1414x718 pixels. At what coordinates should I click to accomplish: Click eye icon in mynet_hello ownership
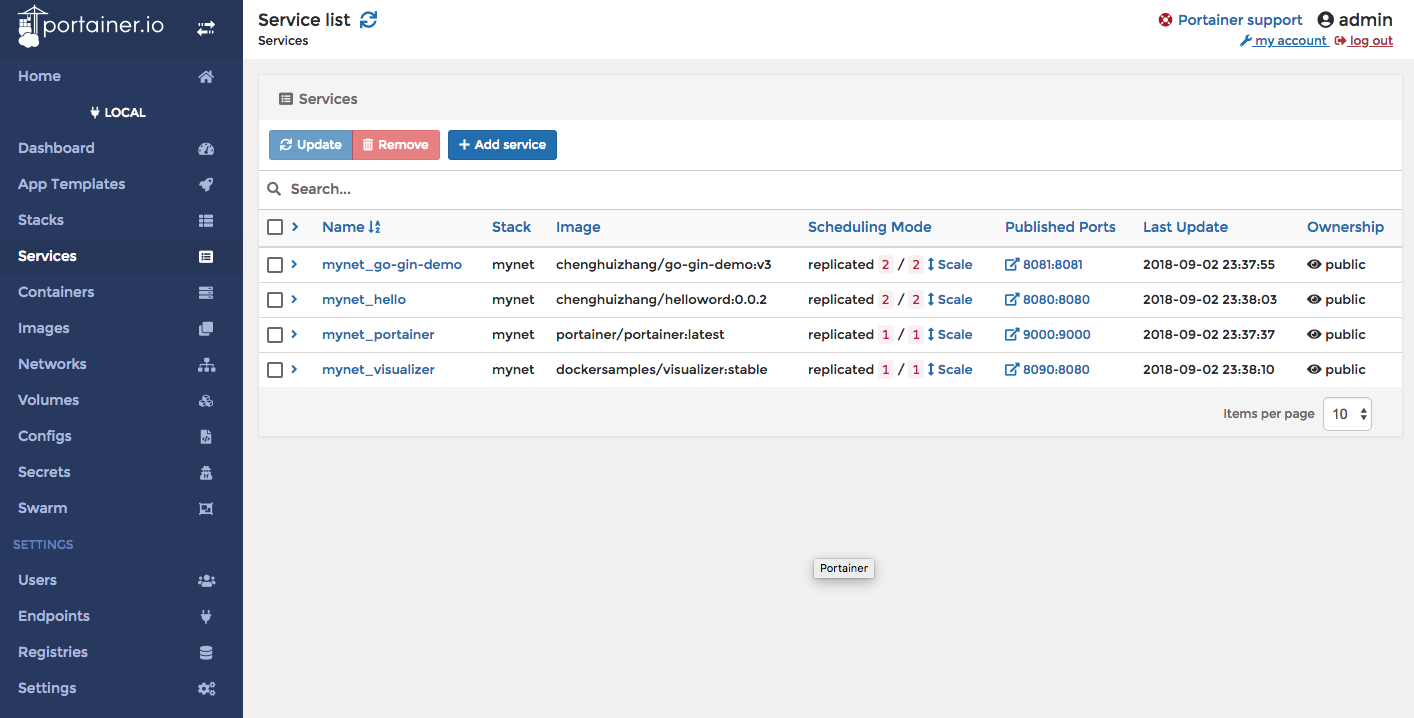(1314, 300)
